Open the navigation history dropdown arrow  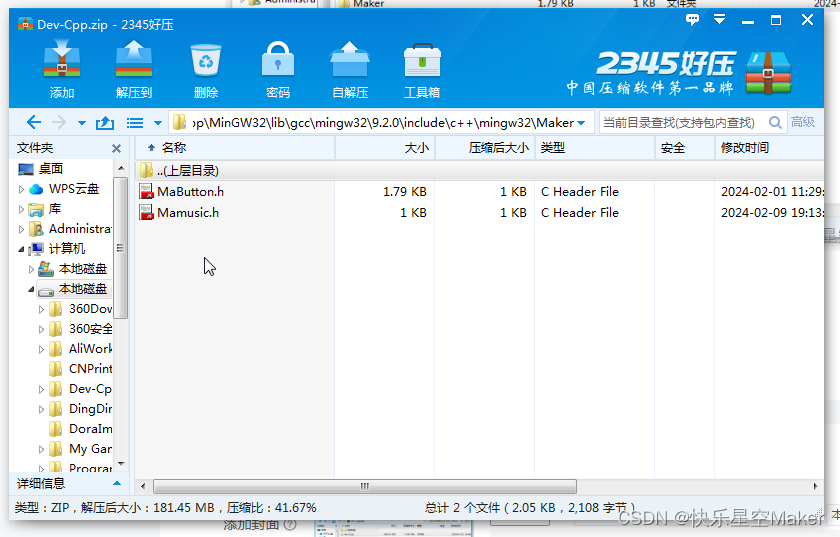tap(81, 123)
